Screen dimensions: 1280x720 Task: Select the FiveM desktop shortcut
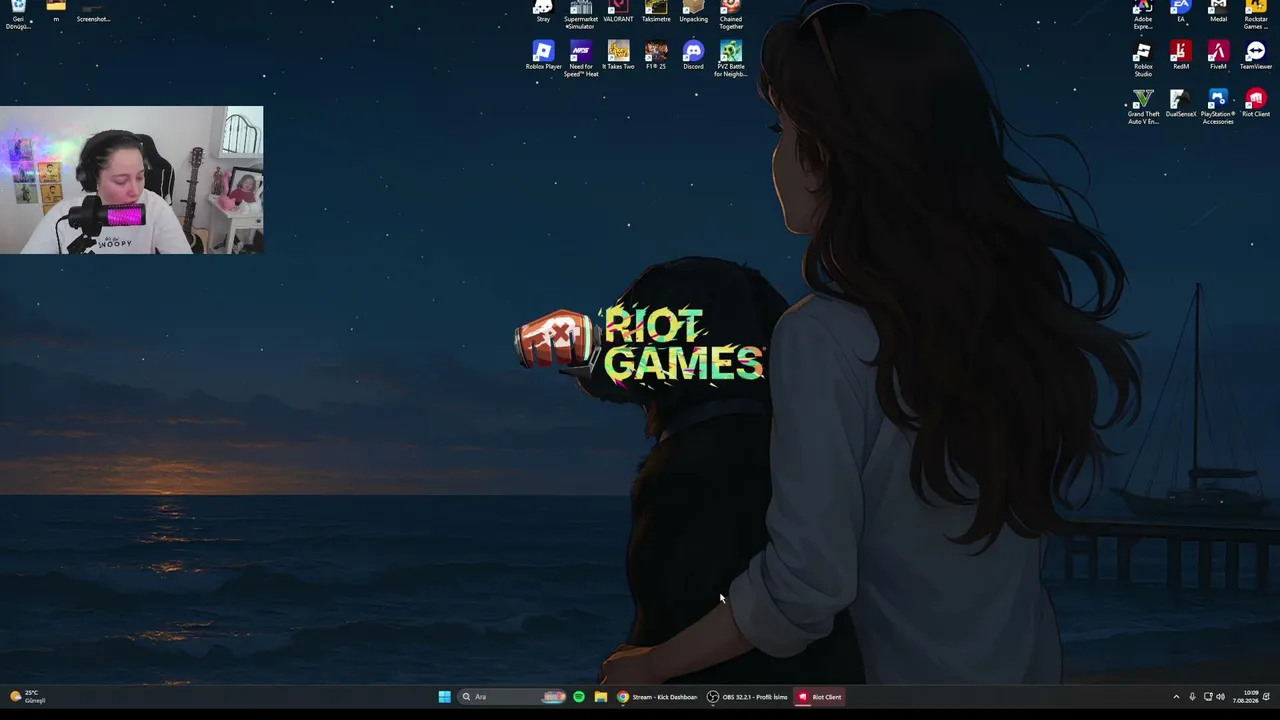tap(1218, 56)
